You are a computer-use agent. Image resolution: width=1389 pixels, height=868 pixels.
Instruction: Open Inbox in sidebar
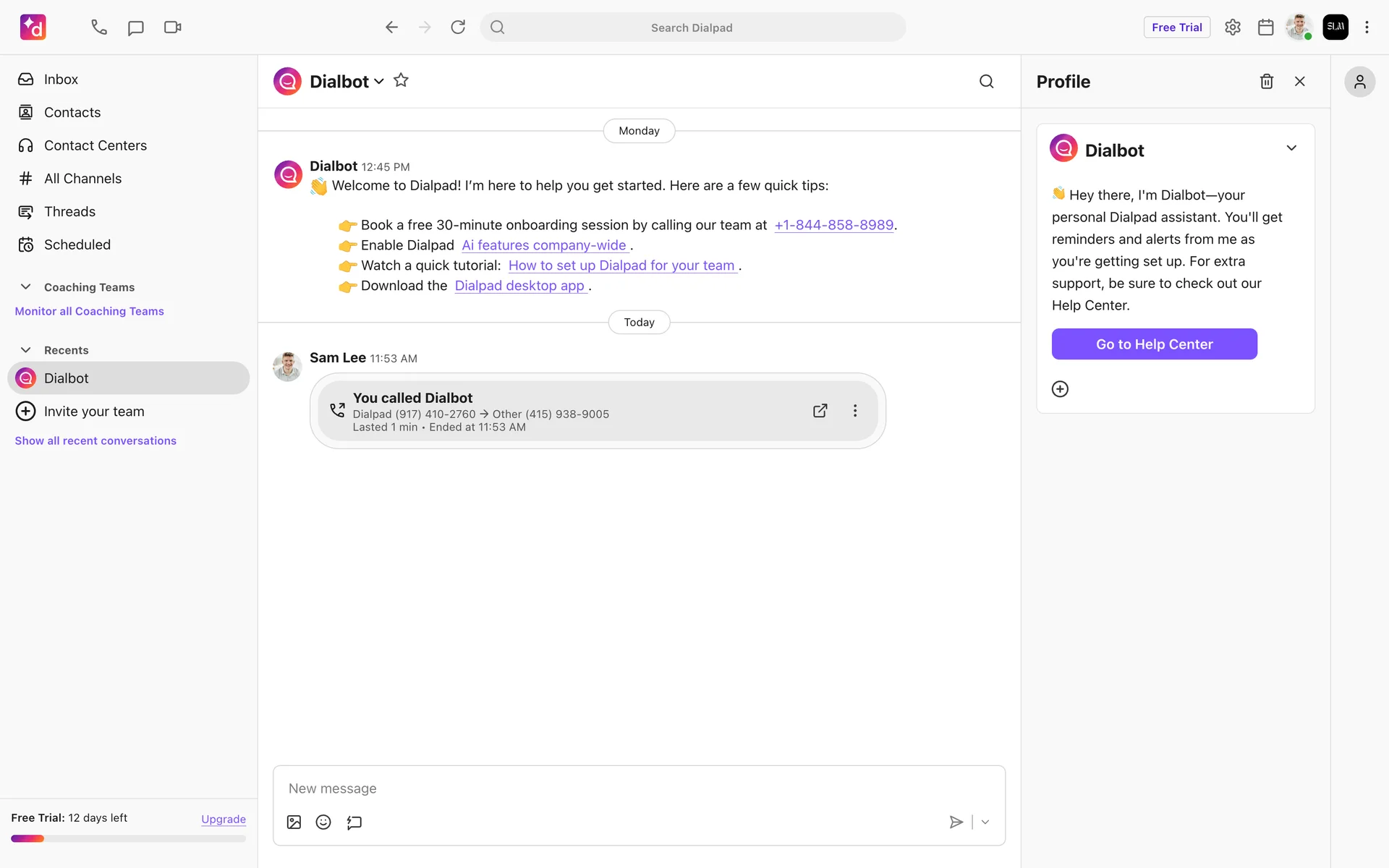[61, 80]
